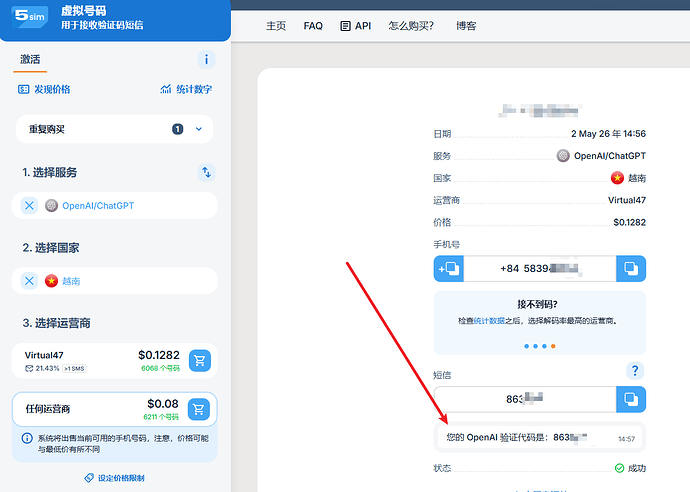Open the 统计数字 link
The height and width of the screenshot is (492, 690).
pos(194,89)
